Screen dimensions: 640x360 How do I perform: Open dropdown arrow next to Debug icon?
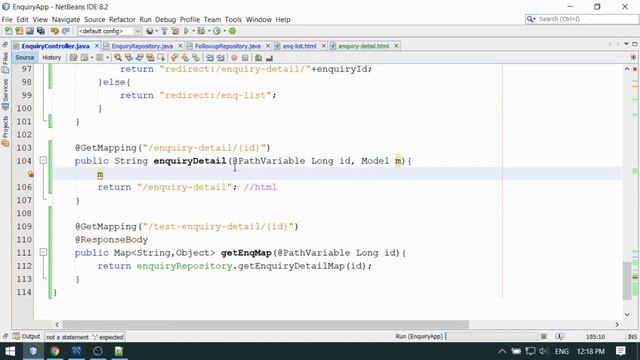209,31
